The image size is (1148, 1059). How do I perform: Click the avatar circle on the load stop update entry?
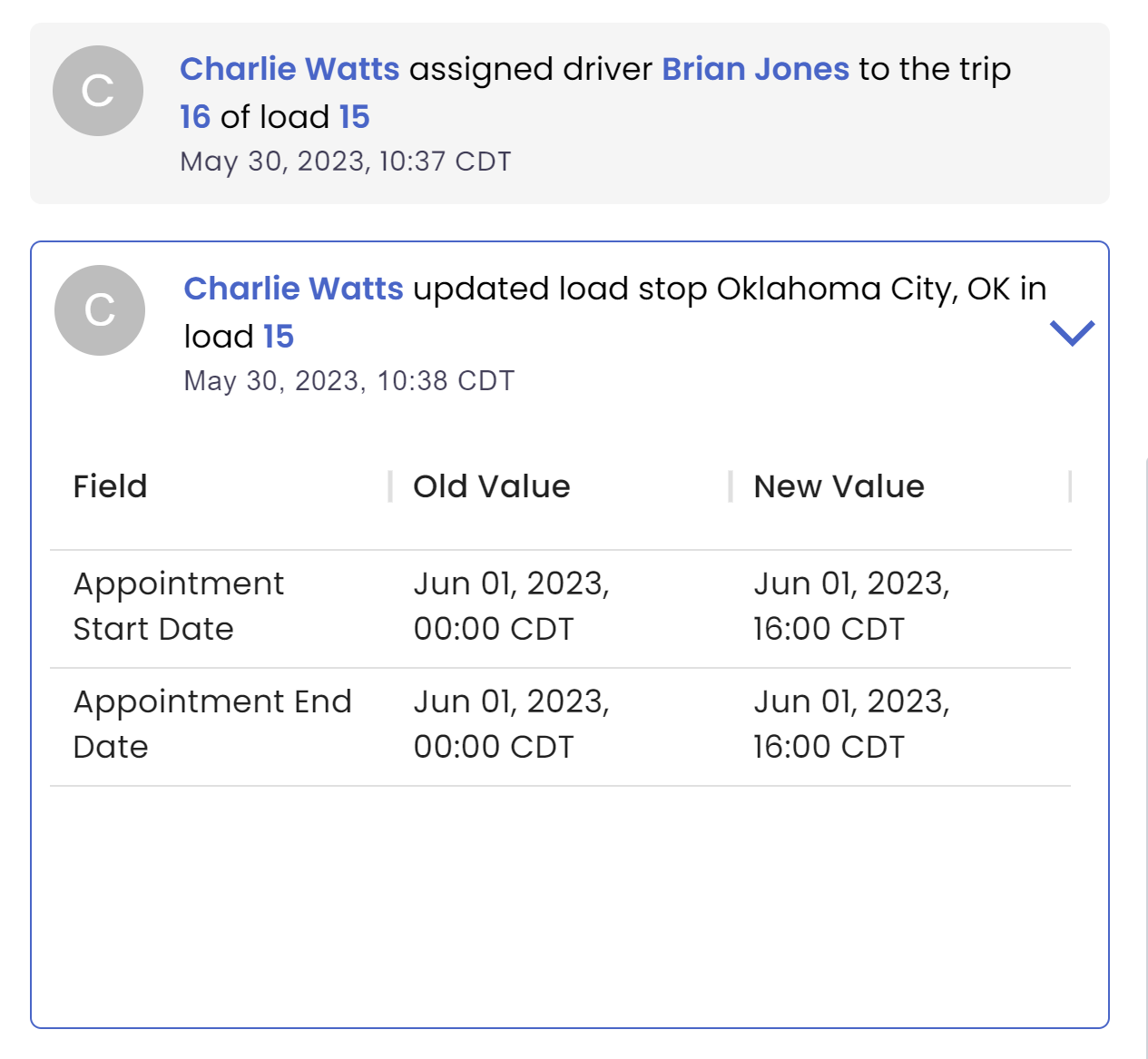click(100, 309)
